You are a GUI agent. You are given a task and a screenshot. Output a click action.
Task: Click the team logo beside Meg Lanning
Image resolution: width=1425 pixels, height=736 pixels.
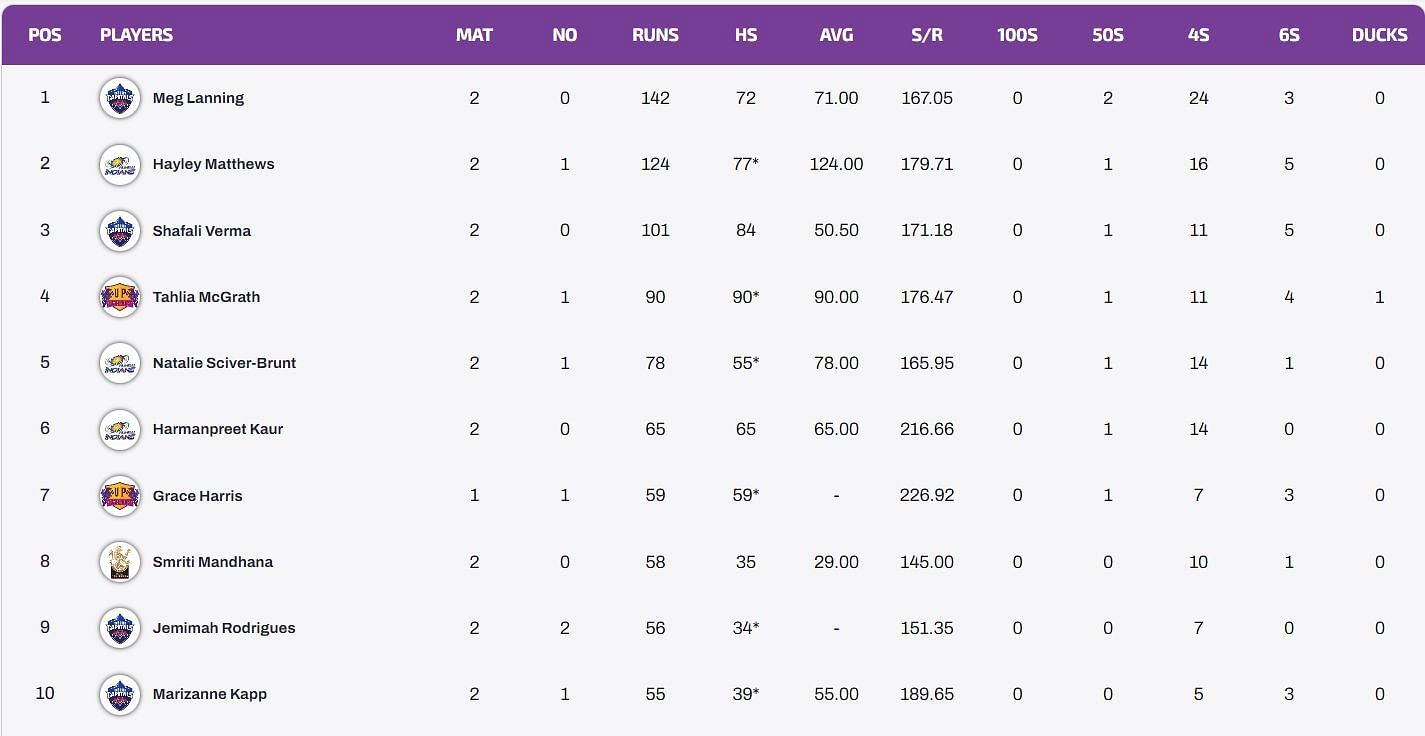pos(120,98)
